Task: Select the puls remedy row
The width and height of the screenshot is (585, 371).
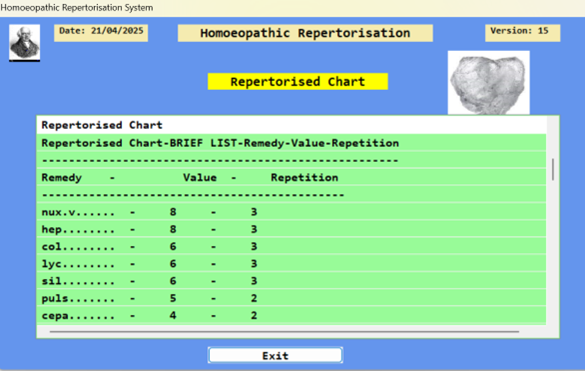Action: pos(291,298)
